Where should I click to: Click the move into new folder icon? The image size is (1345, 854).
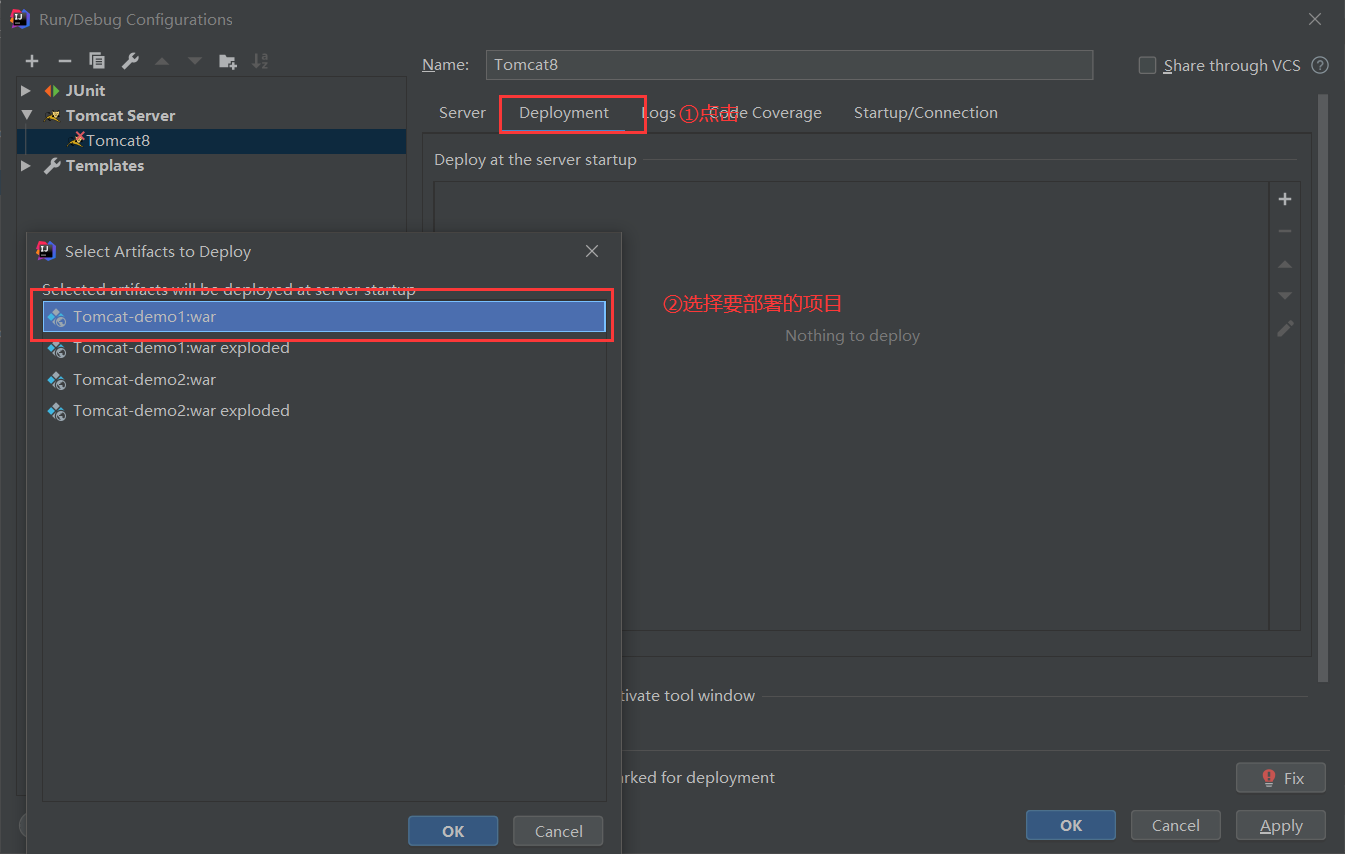[x=228, y=62]
